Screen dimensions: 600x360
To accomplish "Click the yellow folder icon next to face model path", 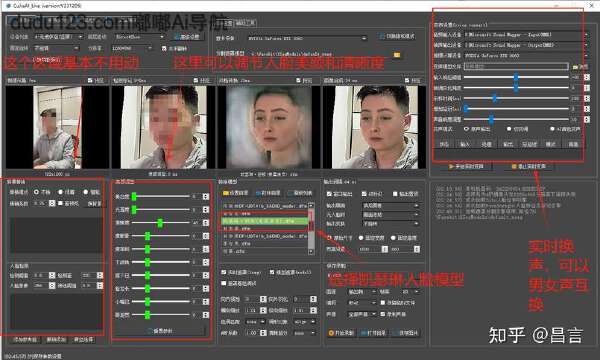I will 397,55.
